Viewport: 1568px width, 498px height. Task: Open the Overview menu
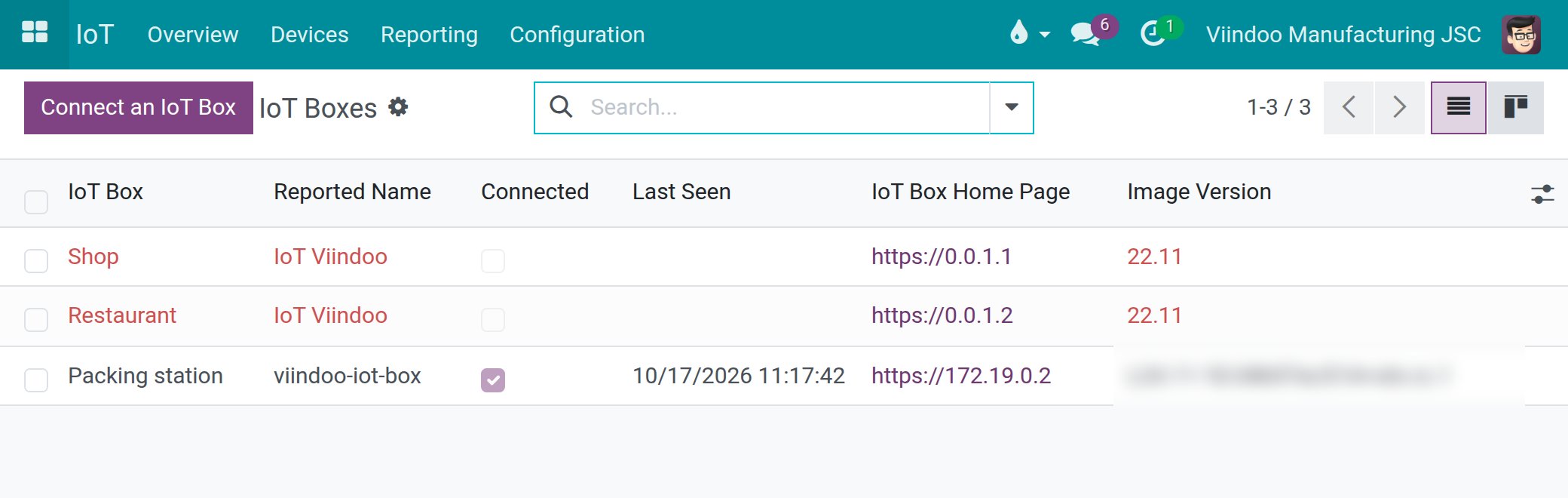(x=193, y=35)
